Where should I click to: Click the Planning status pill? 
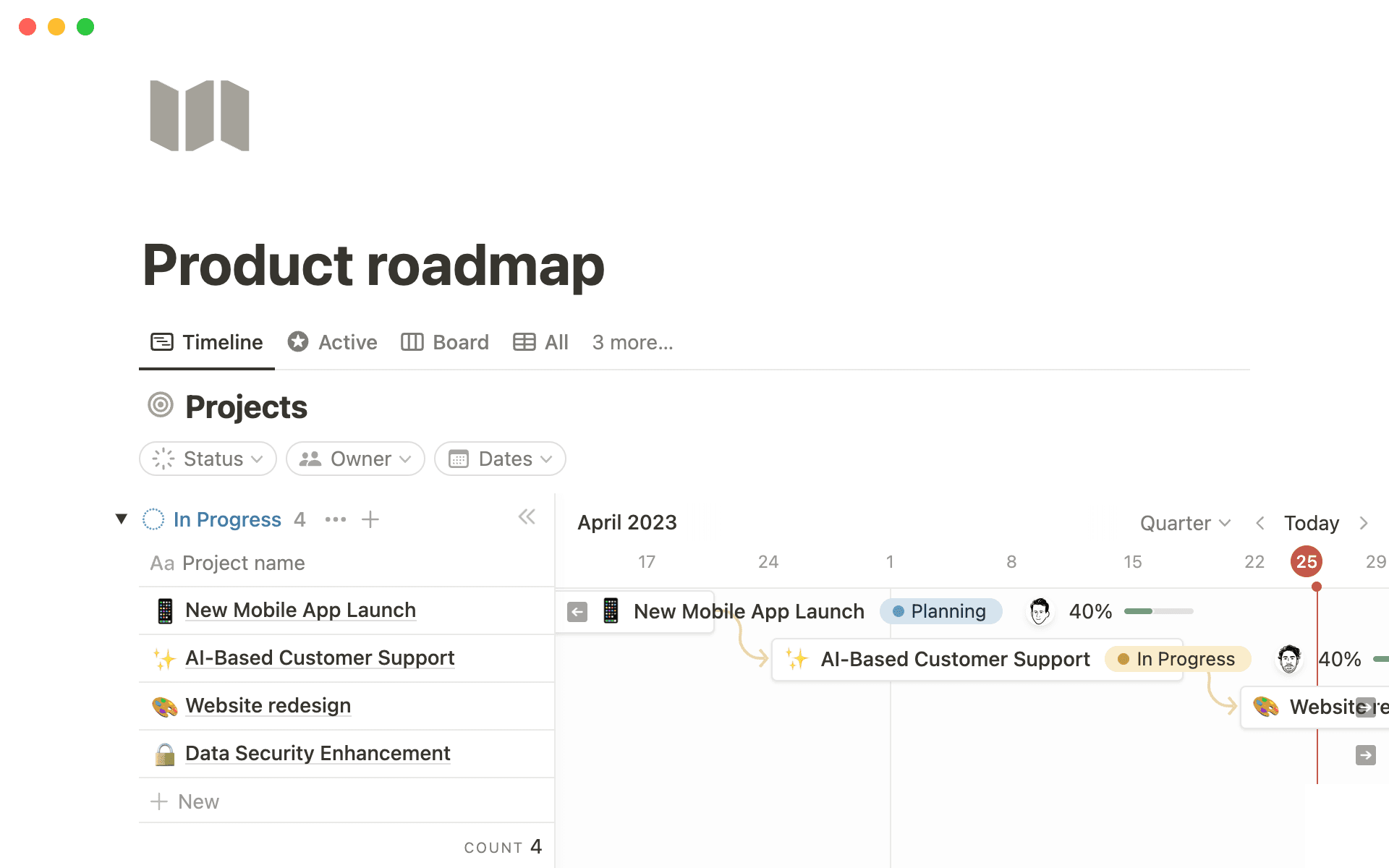pyautogui.click(x=940, y=611)
